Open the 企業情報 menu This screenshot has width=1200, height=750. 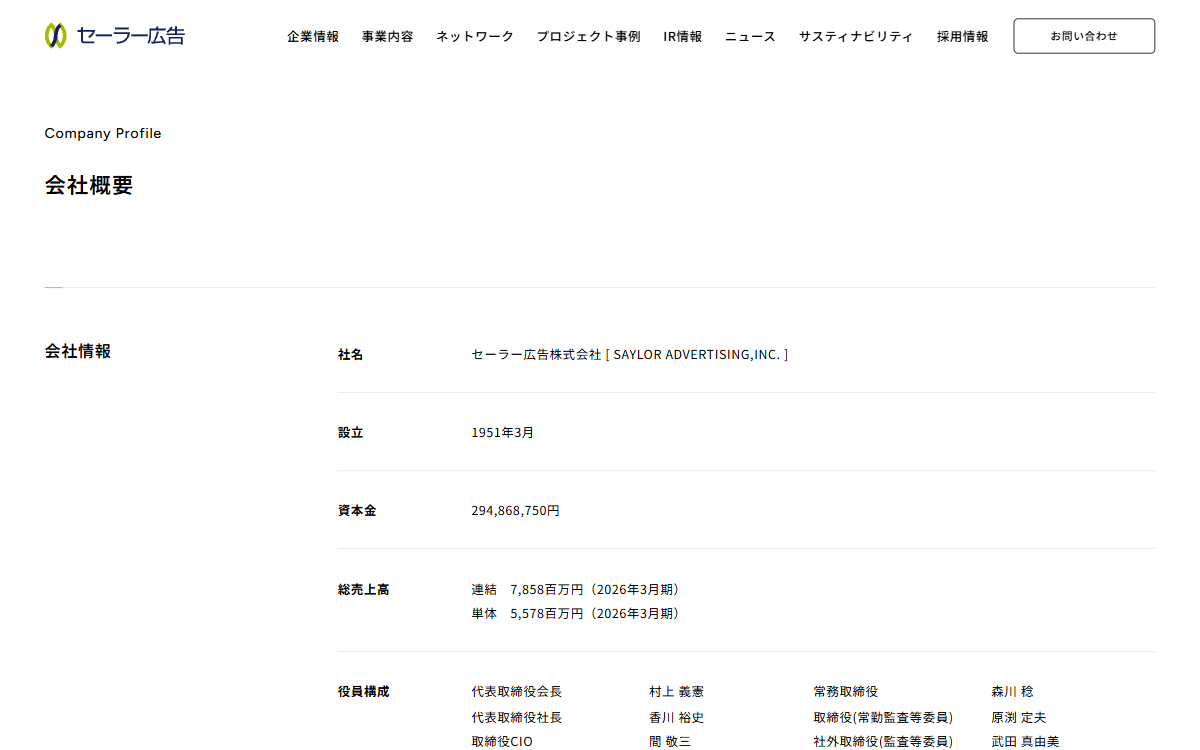click(313, 36)
